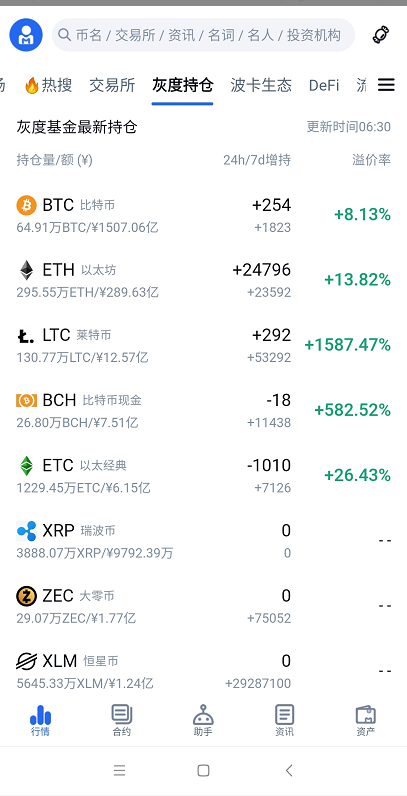
Task: Sort by 溢价率 column header
Action: tap(371, 160)
